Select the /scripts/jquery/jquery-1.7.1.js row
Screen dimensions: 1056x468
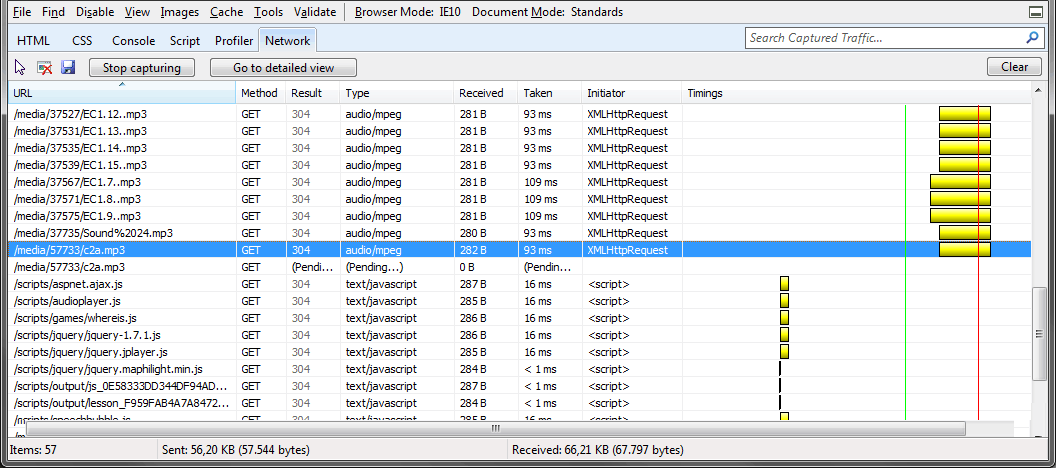click(519, 335)
